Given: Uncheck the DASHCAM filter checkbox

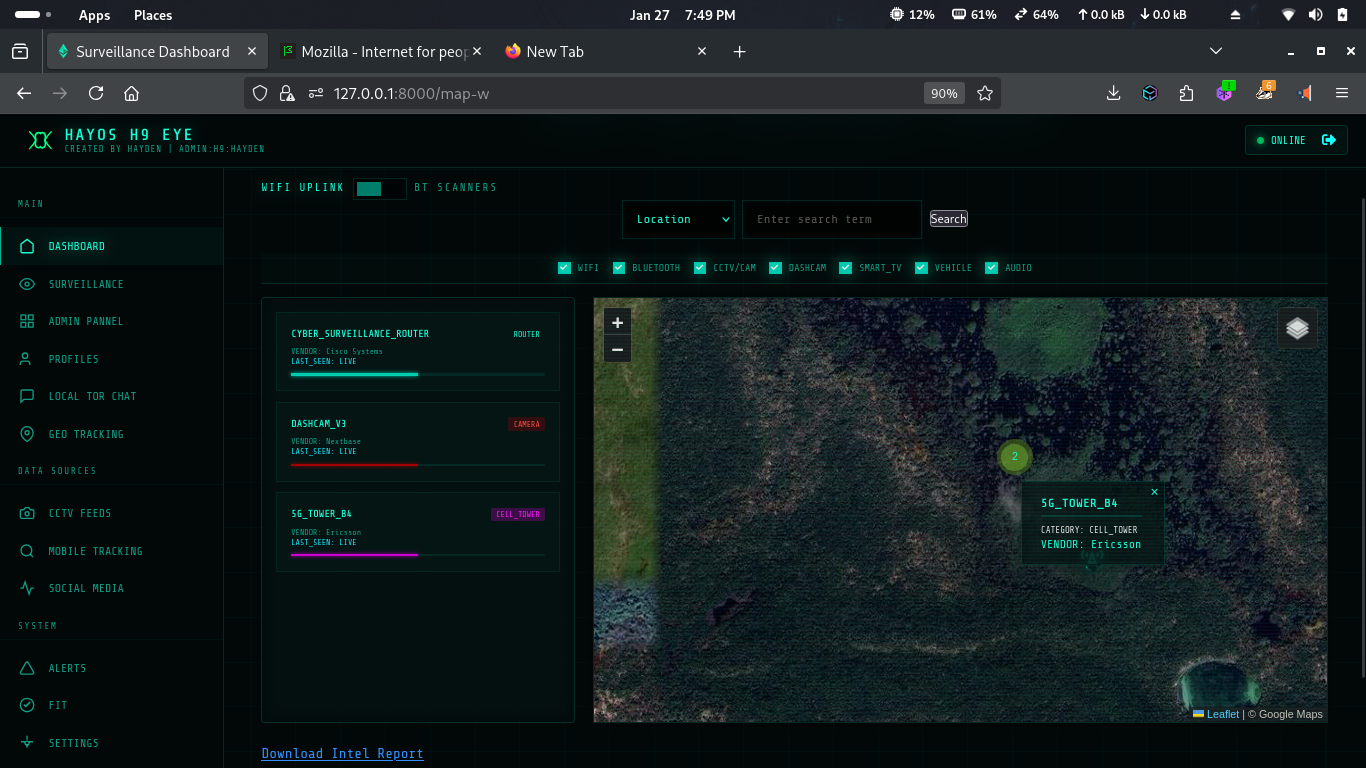Looking at the screenshot, I should click(775, 268).
